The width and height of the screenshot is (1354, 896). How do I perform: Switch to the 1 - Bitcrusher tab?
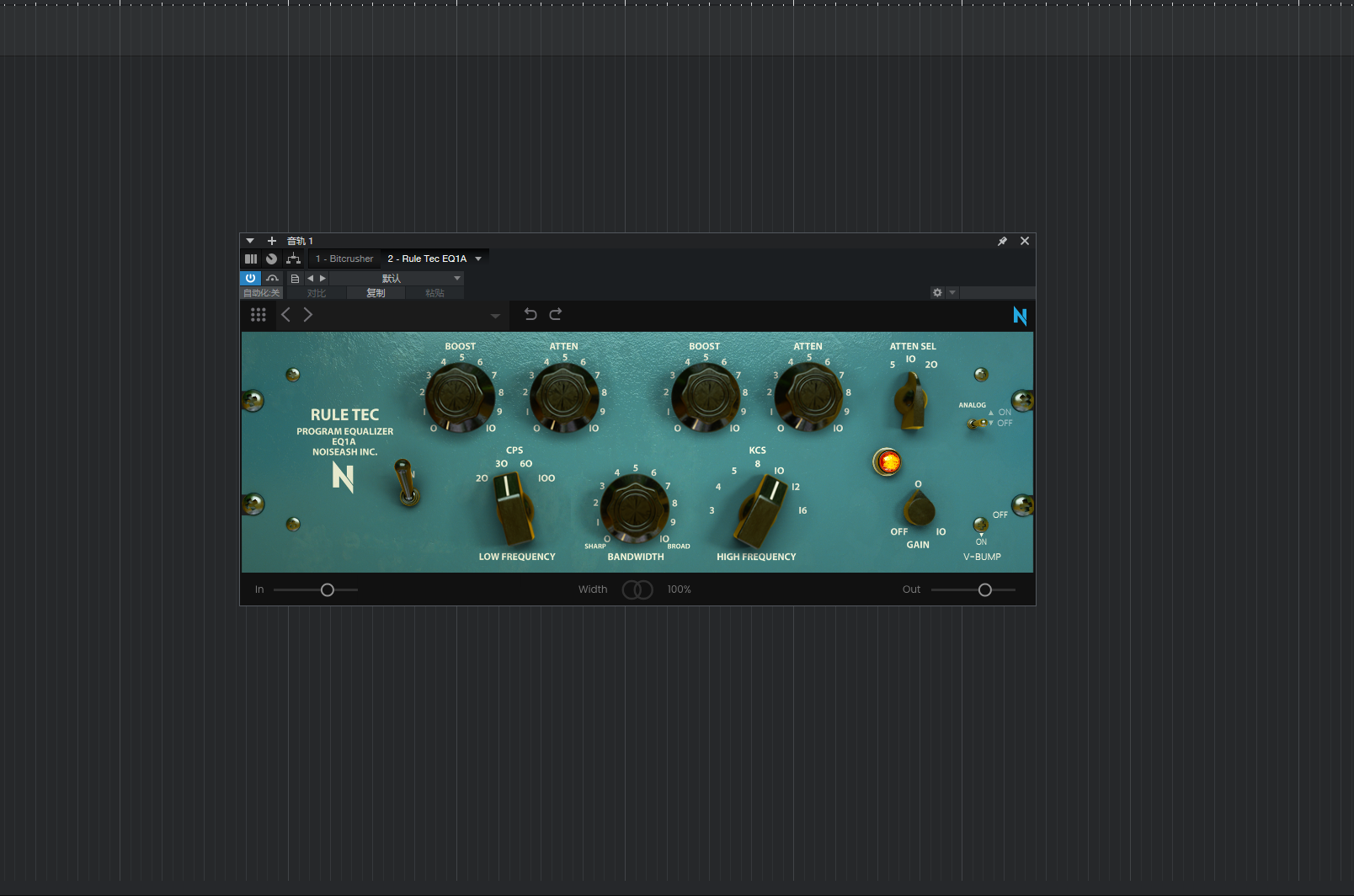click(344, 259)
